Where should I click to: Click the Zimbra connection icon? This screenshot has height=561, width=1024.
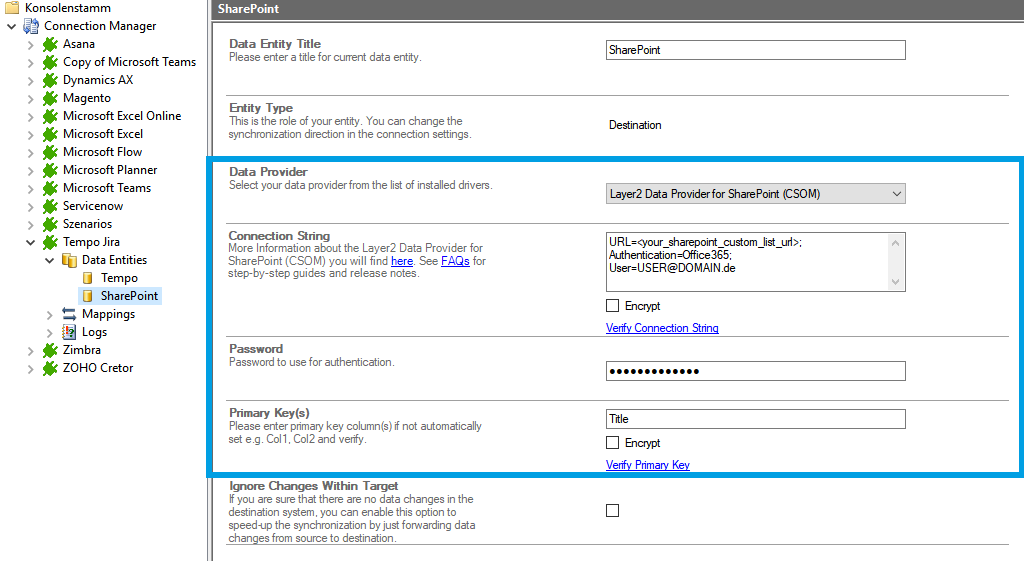click(x=50, y=350)
